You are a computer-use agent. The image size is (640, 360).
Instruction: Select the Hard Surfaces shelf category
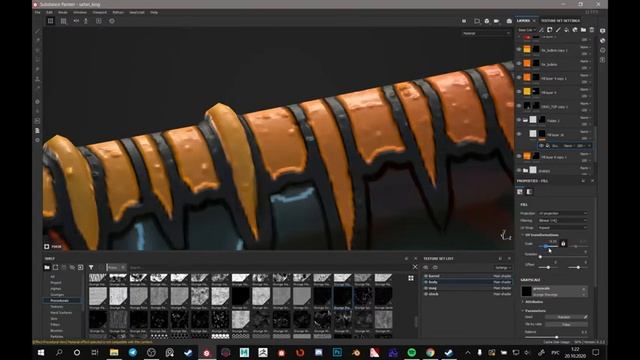(x=61, y=313)
